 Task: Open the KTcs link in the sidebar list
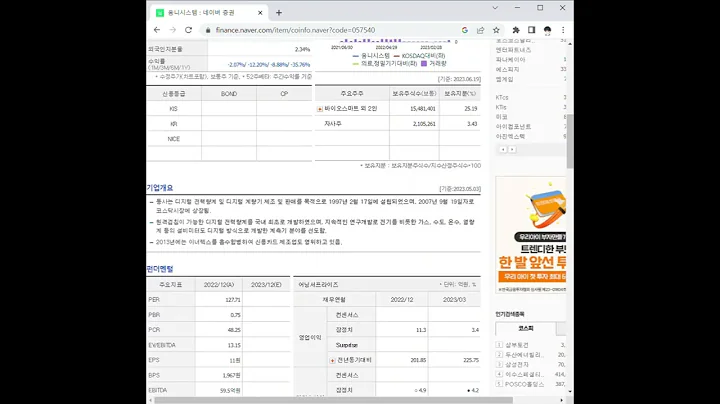[x=502, y=97]
